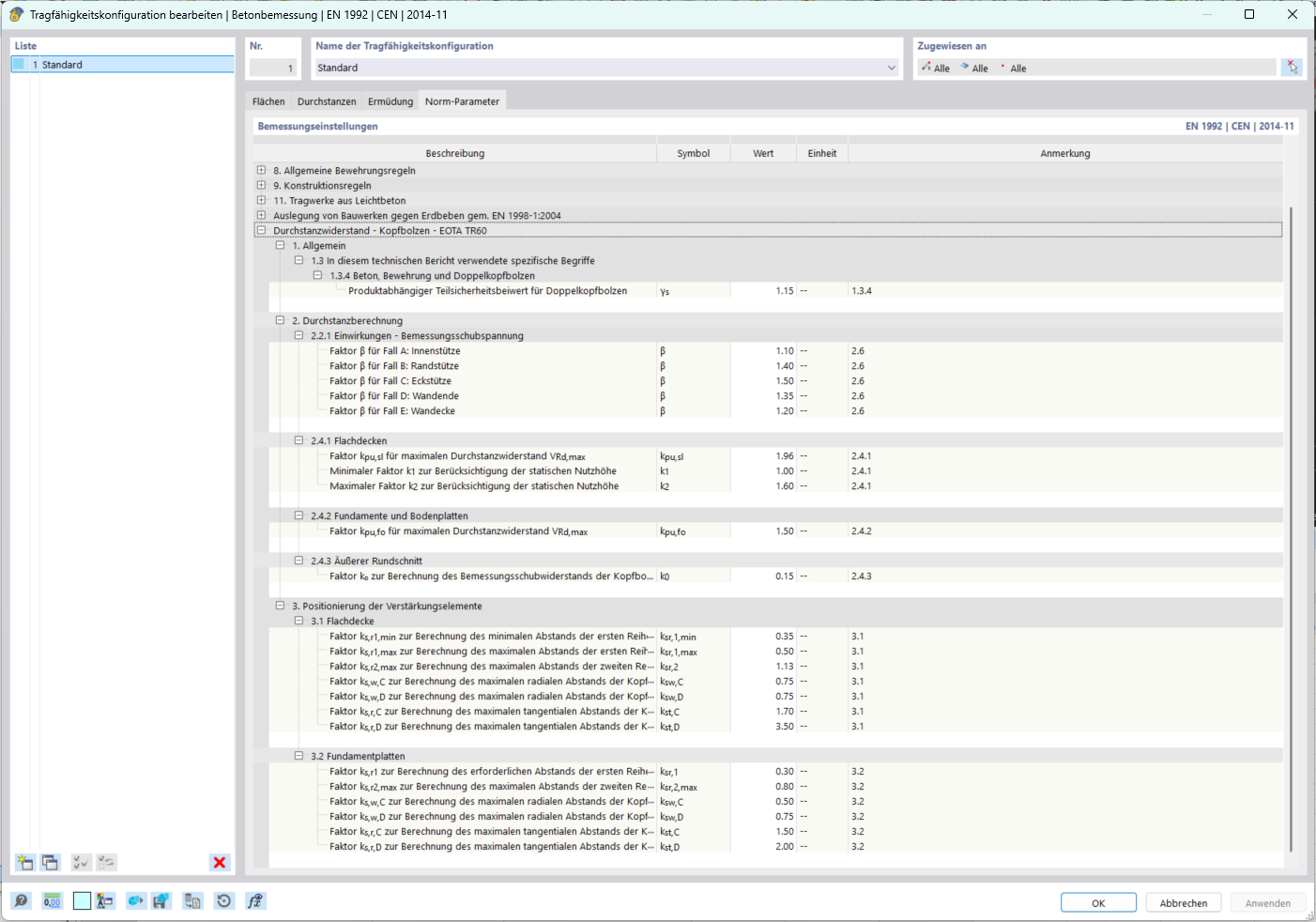The height and width of the screenshot is (922, 1316).
Task: Edit Fundamentplatten kst,D value 2.00
Action: point(763,846)
